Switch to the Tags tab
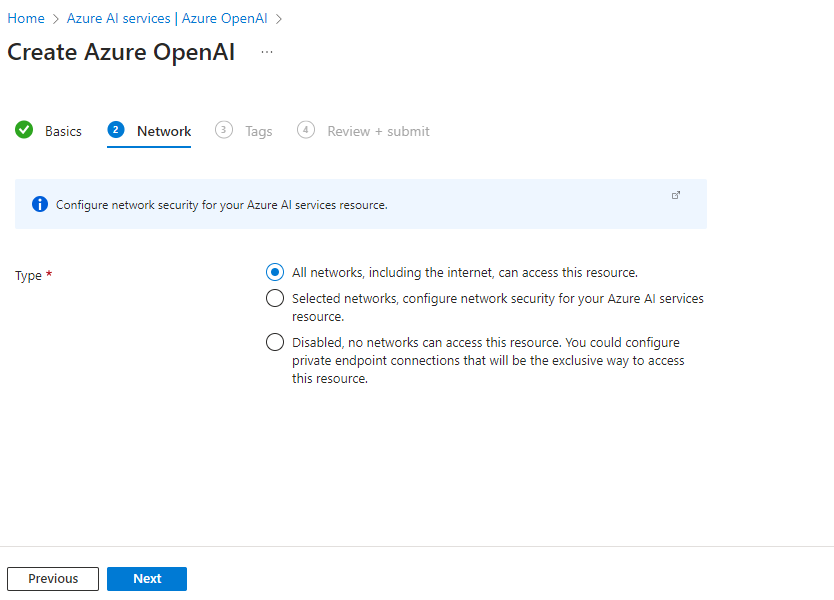Viewport: 834px width, 600px height. pos(258,131)
